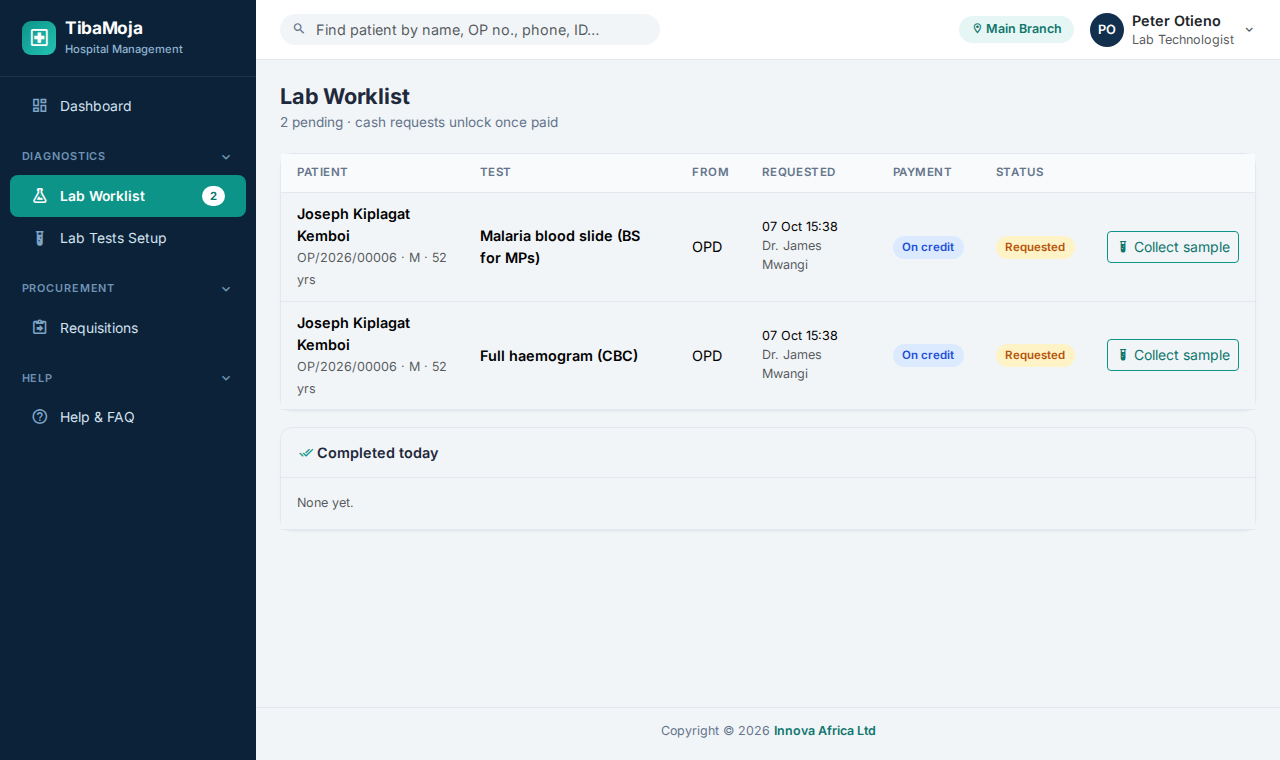
Task: Open Help & FAQ in the sidebar
Action: 128,417
